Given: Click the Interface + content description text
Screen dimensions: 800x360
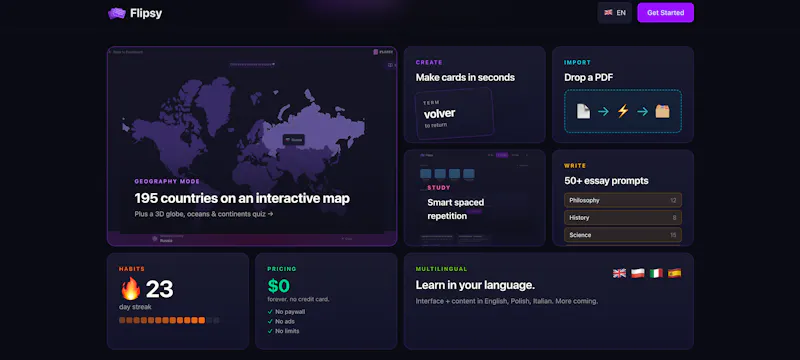Looking at the screenshot, I should (x=507, y=301).
